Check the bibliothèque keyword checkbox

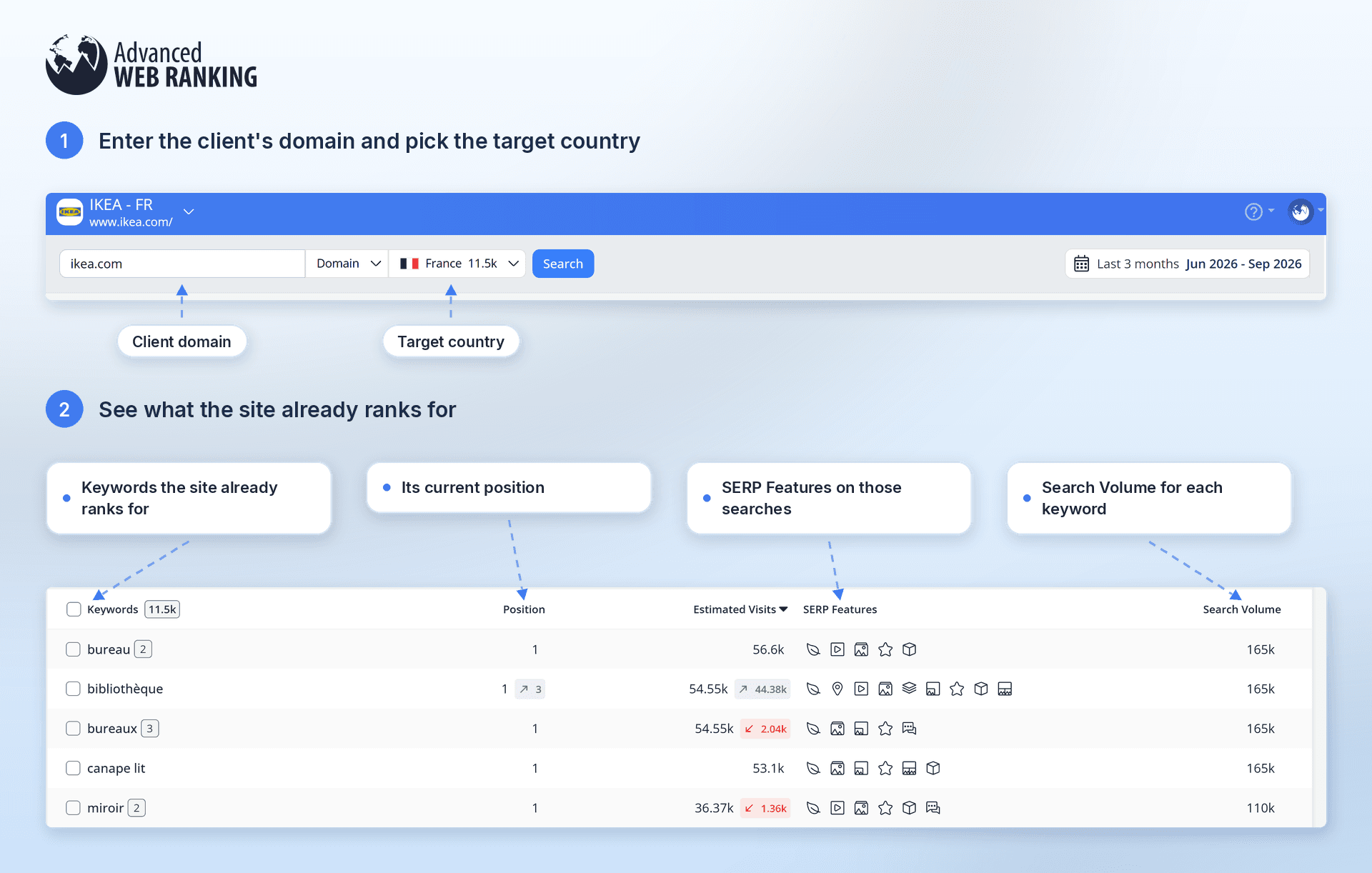tap(73, 689)
